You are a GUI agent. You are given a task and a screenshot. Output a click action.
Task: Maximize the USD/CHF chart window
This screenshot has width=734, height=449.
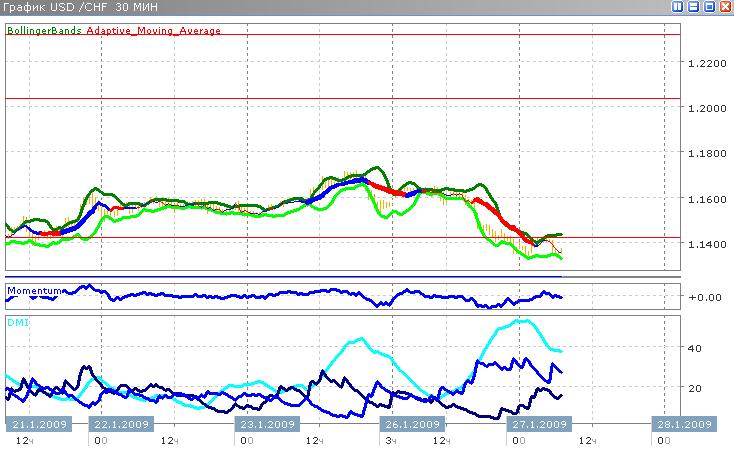(x=709, y=7)
